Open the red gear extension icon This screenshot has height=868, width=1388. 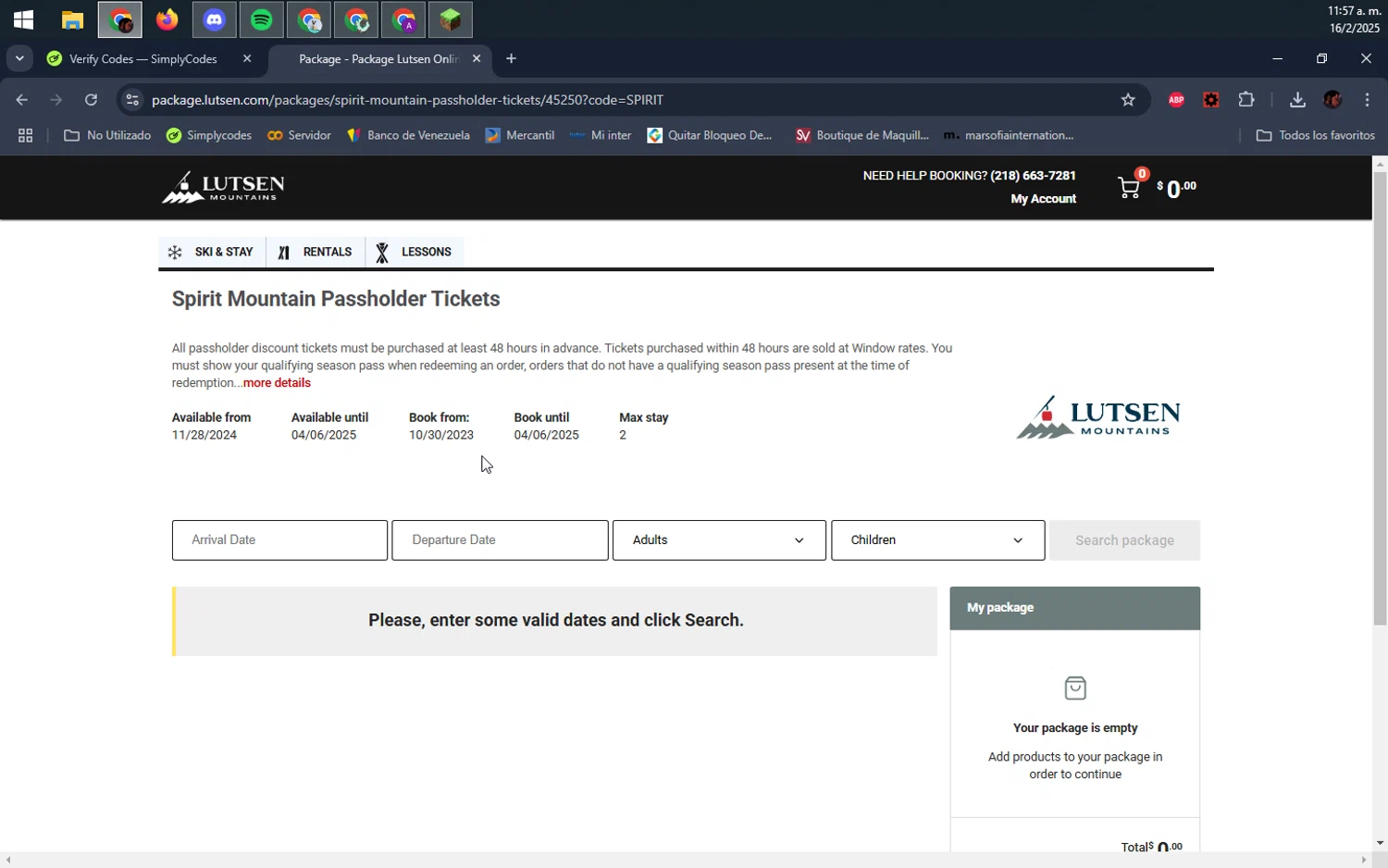click(x=1211, y=100)
